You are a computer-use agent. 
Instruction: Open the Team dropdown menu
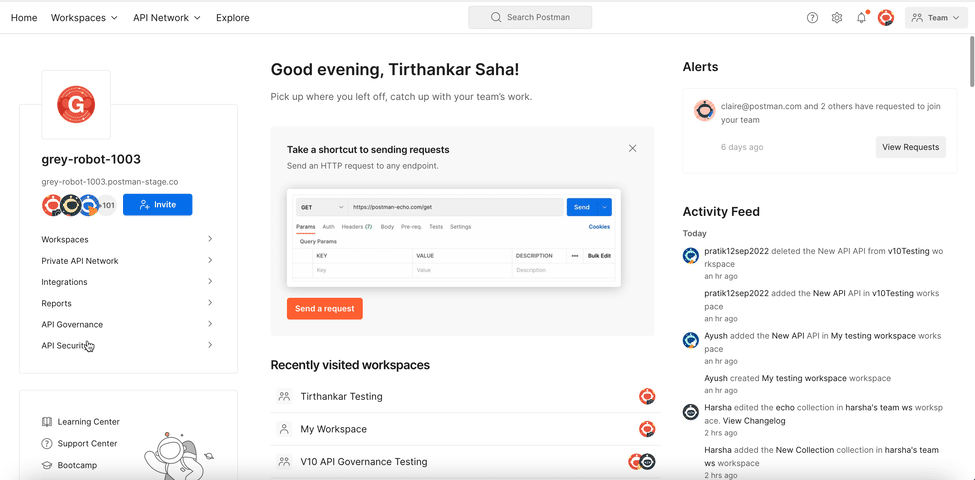click(x=936, y=18)
